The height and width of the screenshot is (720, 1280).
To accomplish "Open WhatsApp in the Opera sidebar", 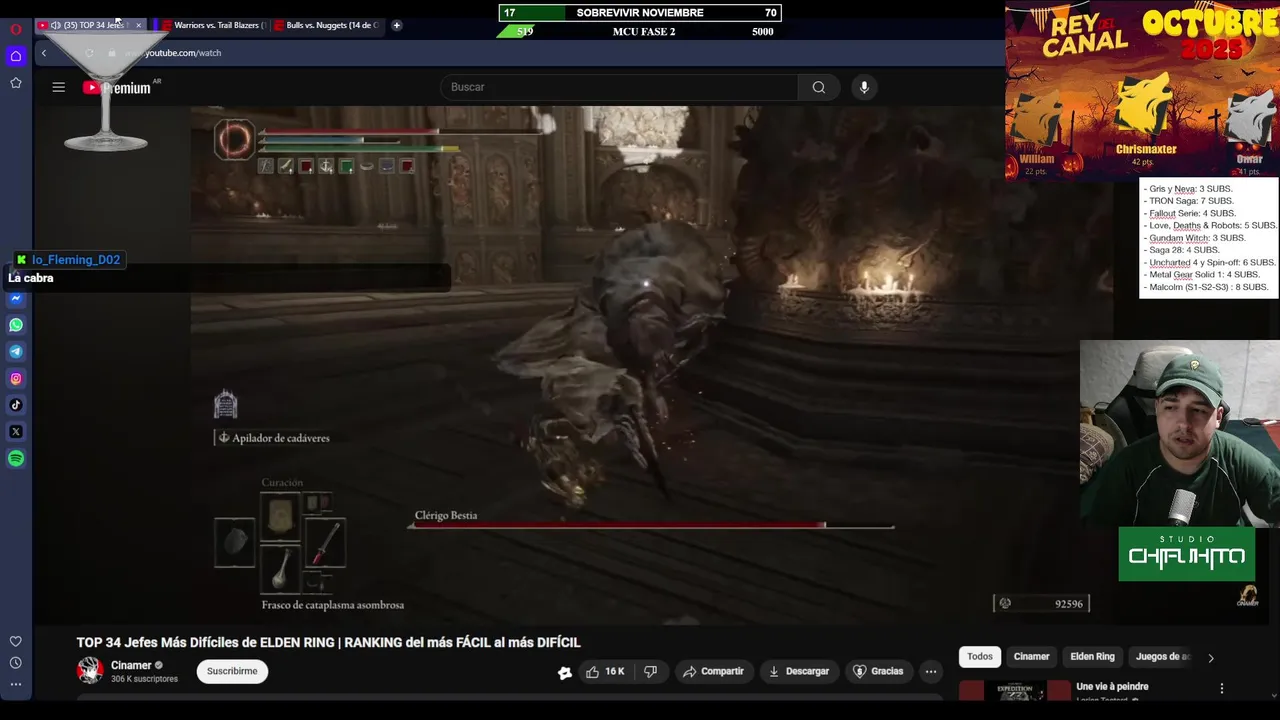I will tap(16, 325).
